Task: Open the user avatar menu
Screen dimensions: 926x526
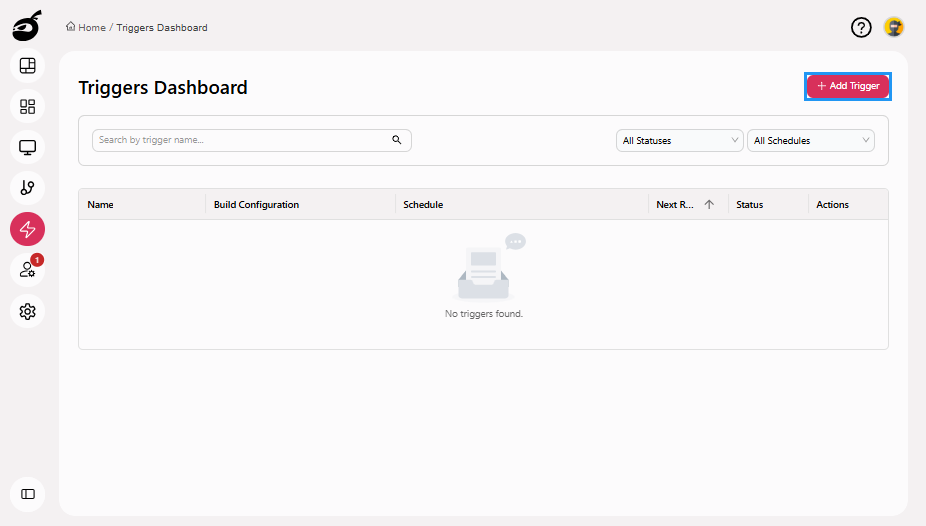Action: click(894, 27)
